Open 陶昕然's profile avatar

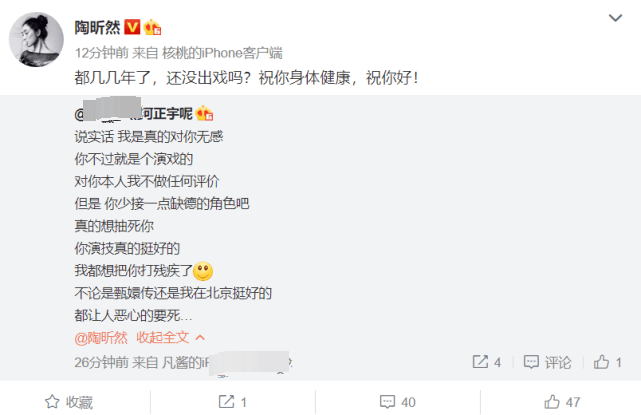(36, 39)
